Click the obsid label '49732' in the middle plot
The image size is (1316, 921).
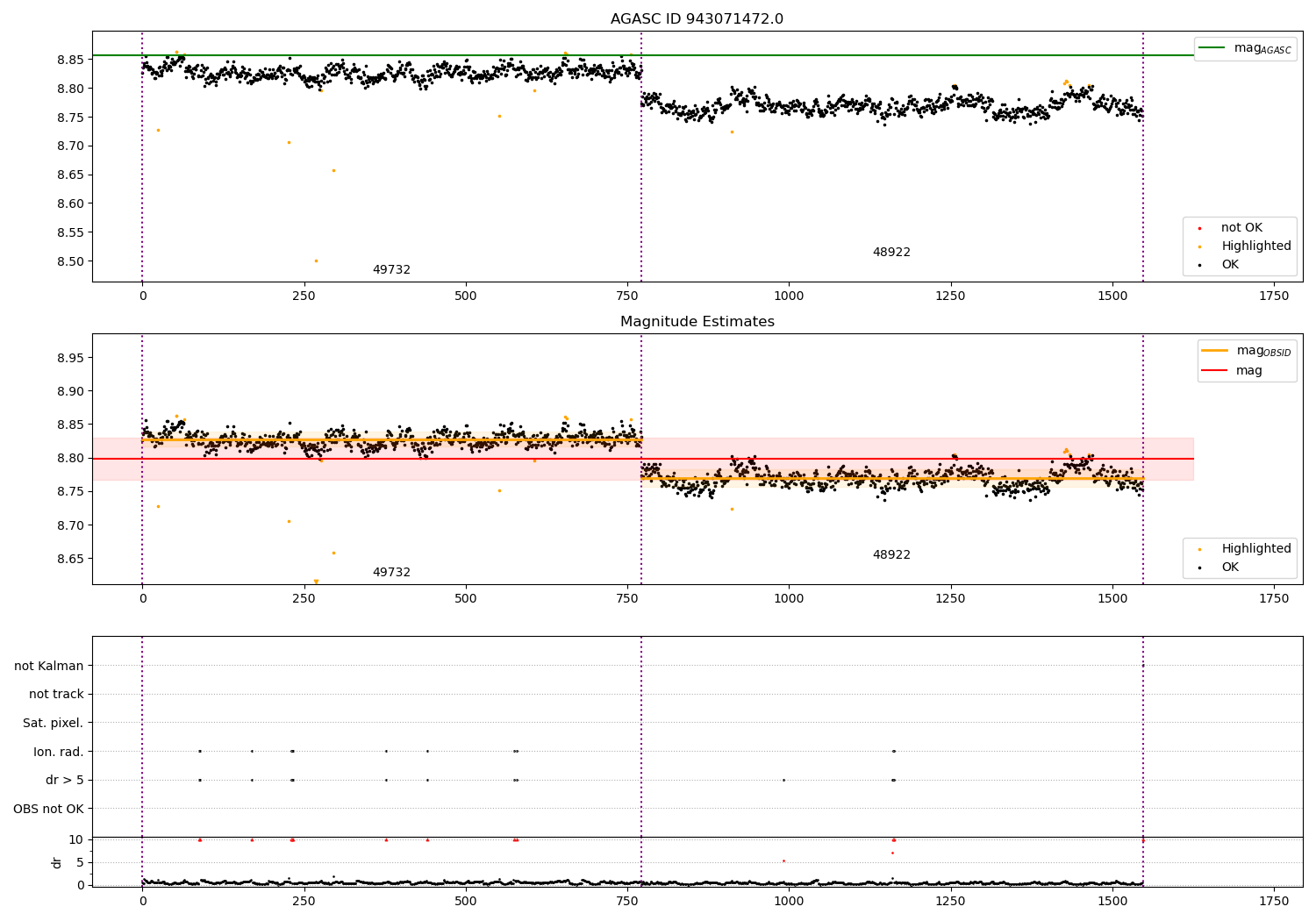coord(391,573)
